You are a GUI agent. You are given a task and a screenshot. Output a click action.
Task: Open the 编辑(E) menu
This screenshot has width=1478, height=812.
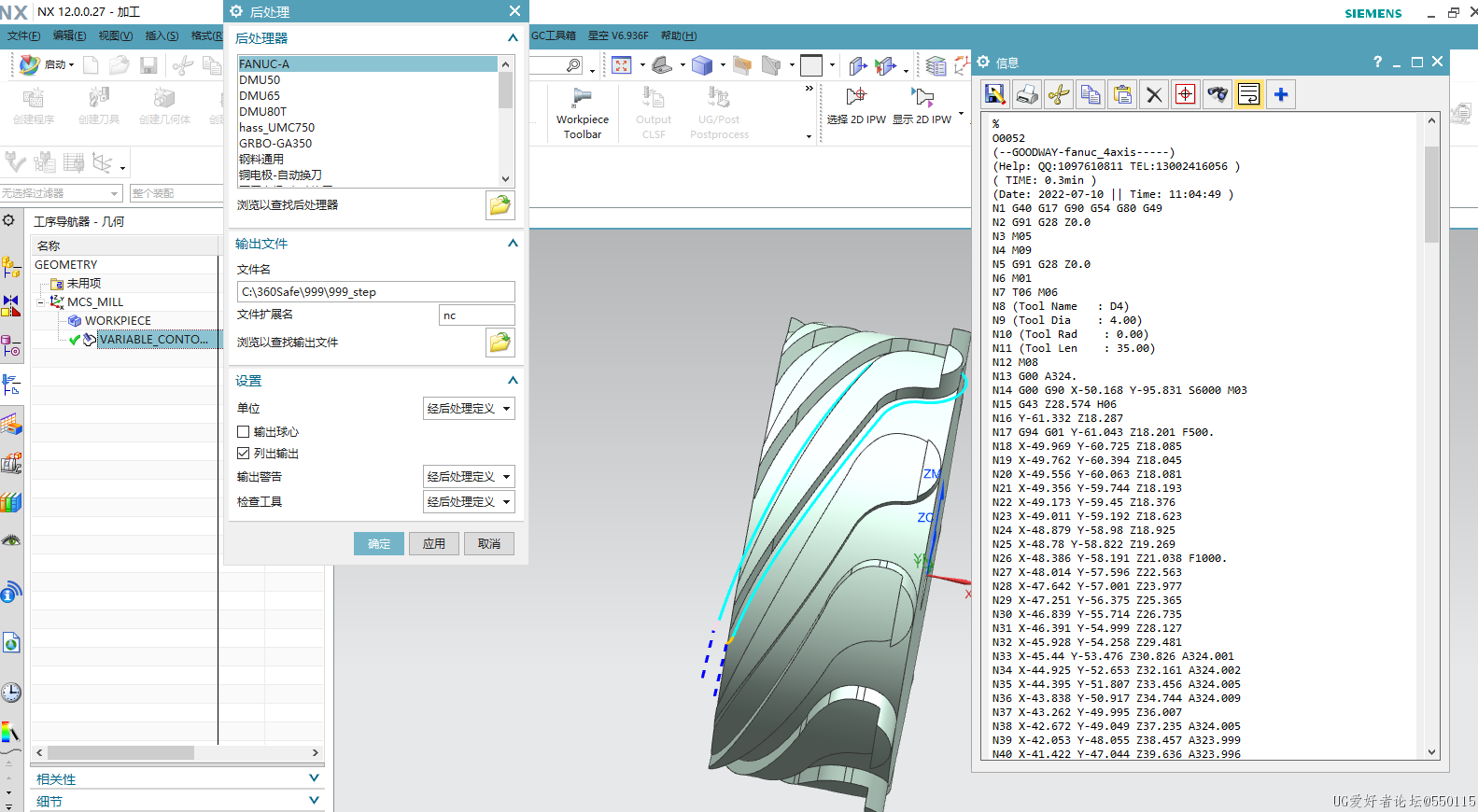click(69, 35)
